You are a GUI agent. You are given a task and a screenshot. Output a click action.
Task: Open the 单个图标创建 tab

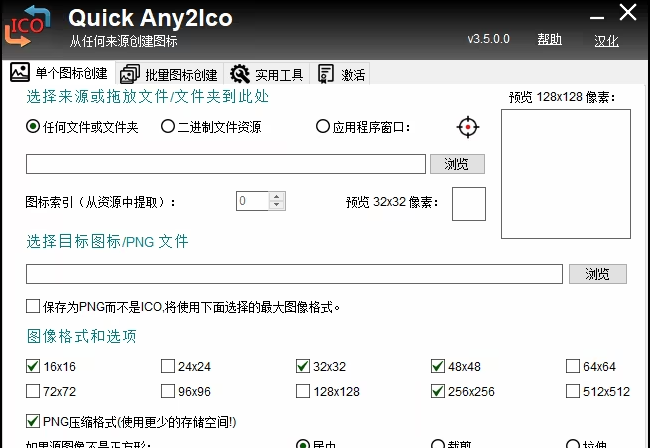59,73
